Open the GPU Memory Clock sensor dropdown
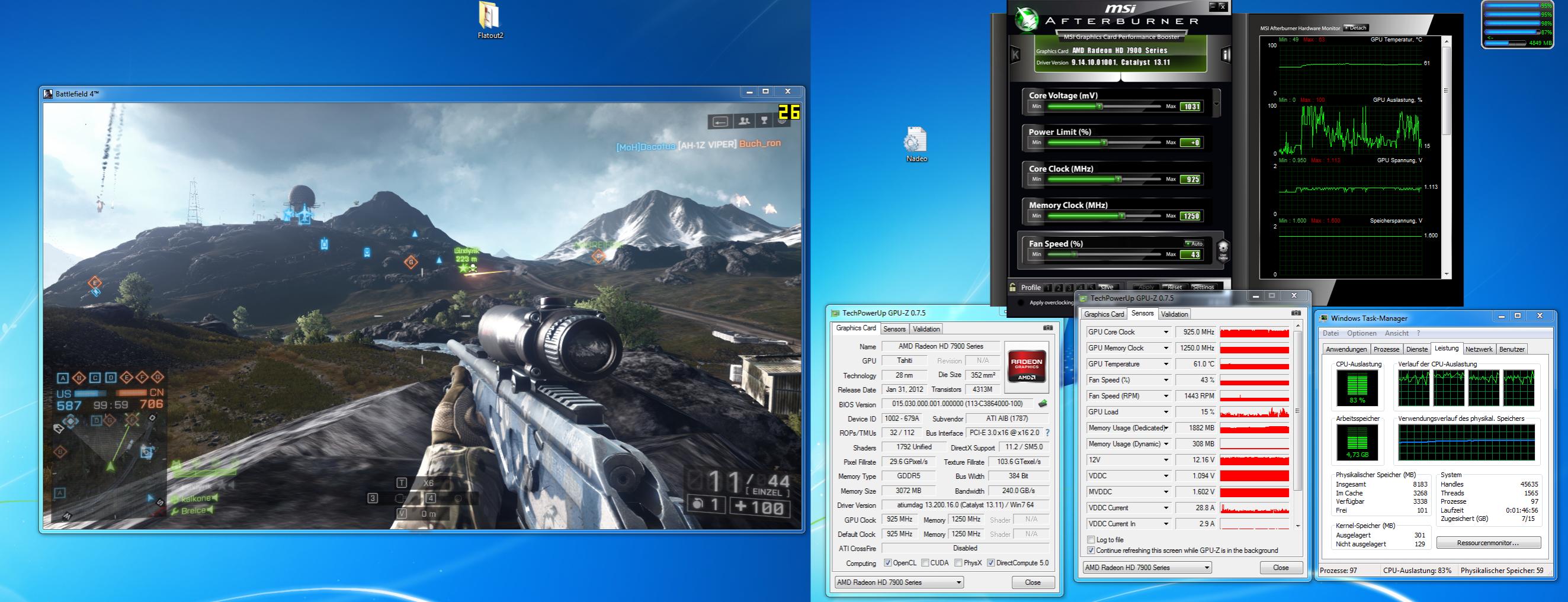This screenshot has width=1568, height=602. pyautogui.click(x=1166, y=348)
